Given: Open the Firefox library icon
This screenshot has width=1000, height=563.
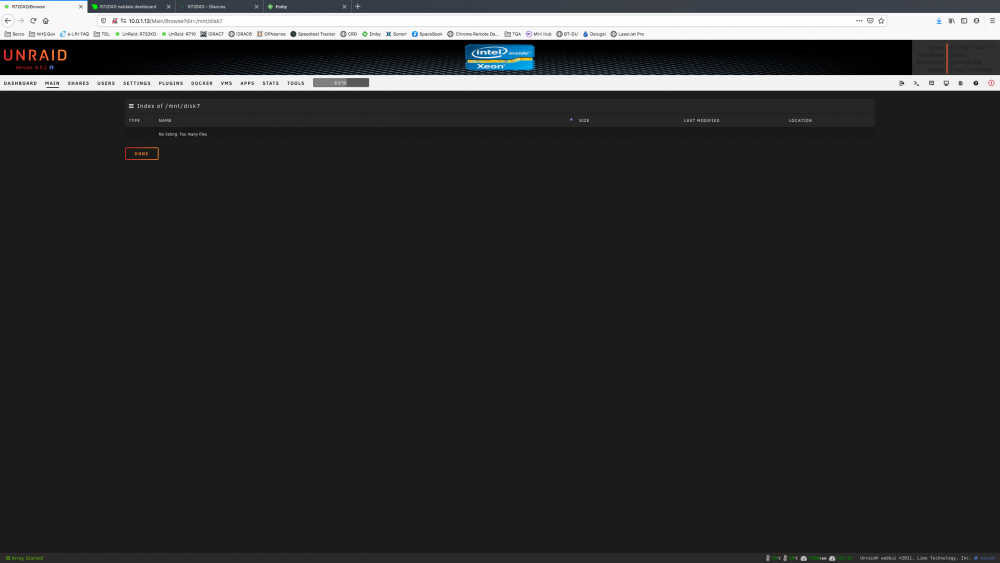Looking at the screenshot, I should click(x=952, y=20).
